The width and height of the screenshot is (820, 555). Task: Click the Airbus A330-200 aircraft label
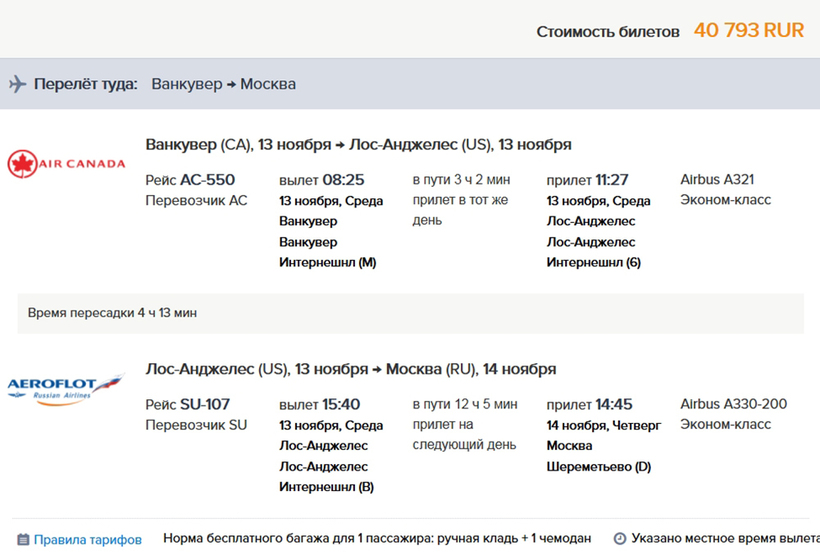point(733,405)
